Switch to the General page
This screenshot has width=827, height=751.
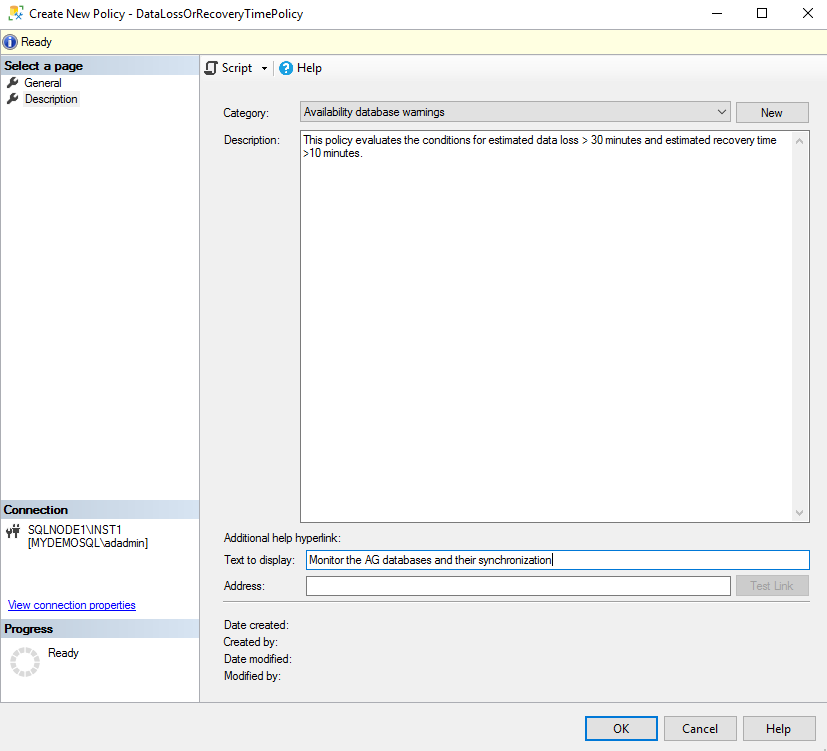(x=43, y=82)
